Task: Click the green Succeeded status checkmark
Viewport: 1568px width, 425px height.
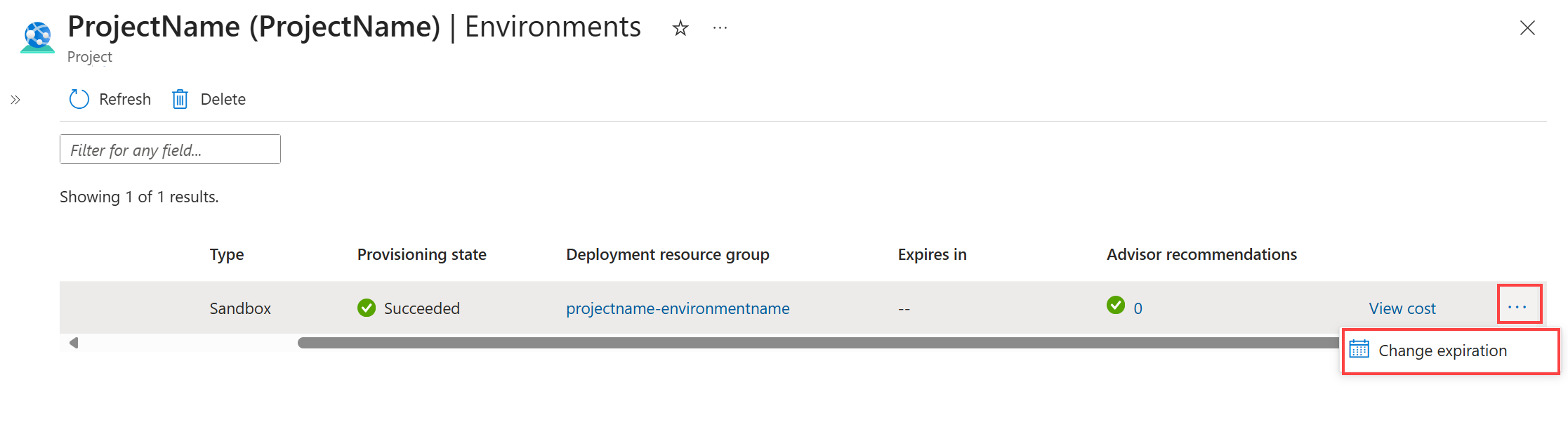Action: point(367,308)
